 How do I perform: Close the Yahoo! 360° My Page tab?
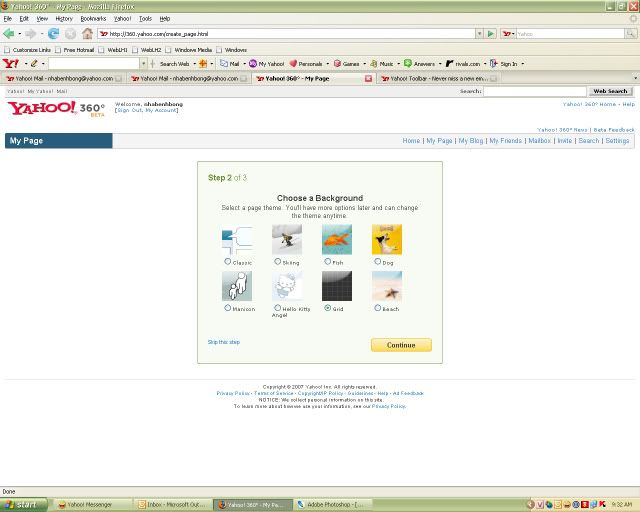click(368, 78)
